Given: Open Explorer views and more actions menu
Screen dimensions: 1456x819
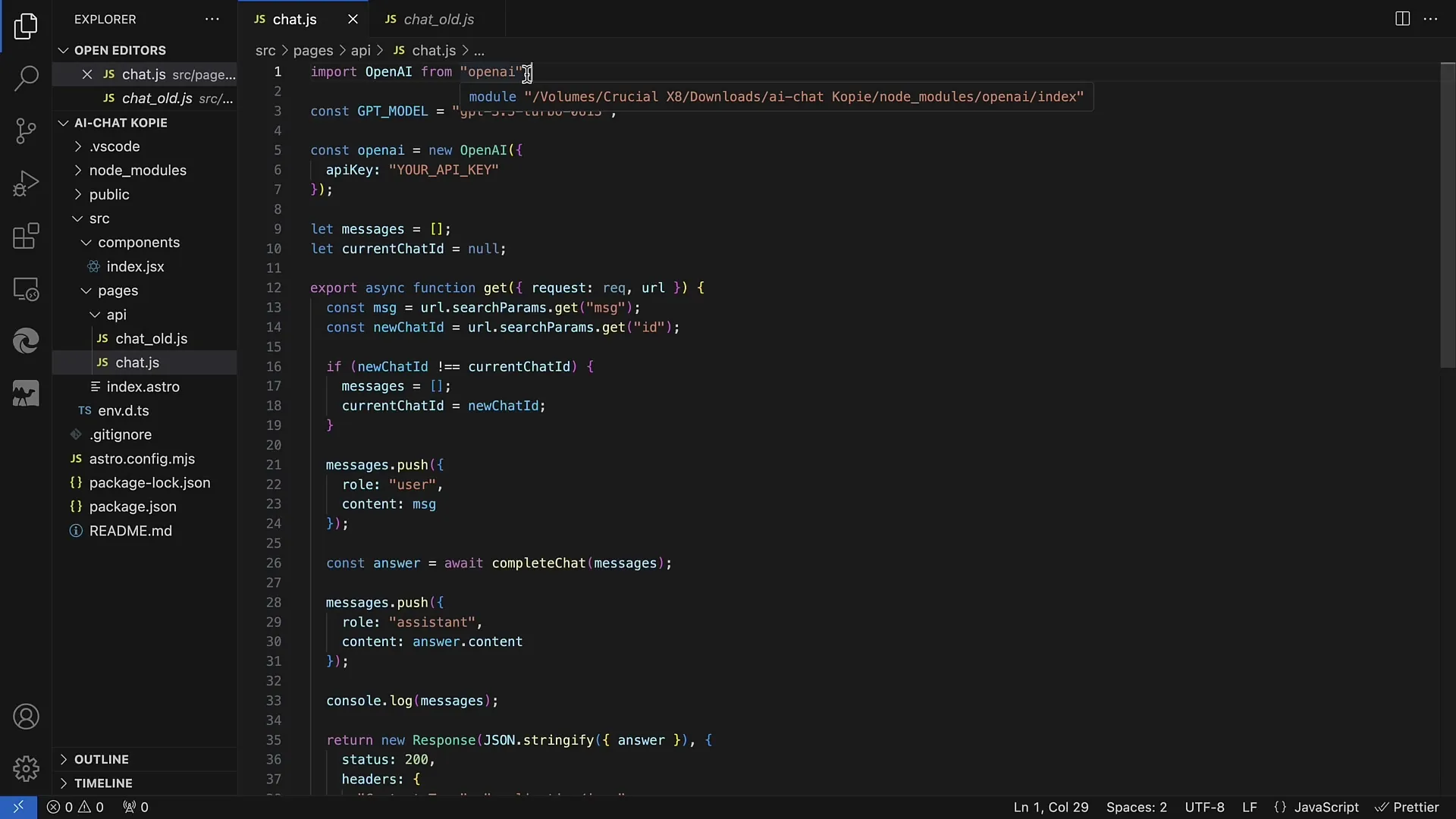Looking at the screenshot, I should [x=212, y=19].
